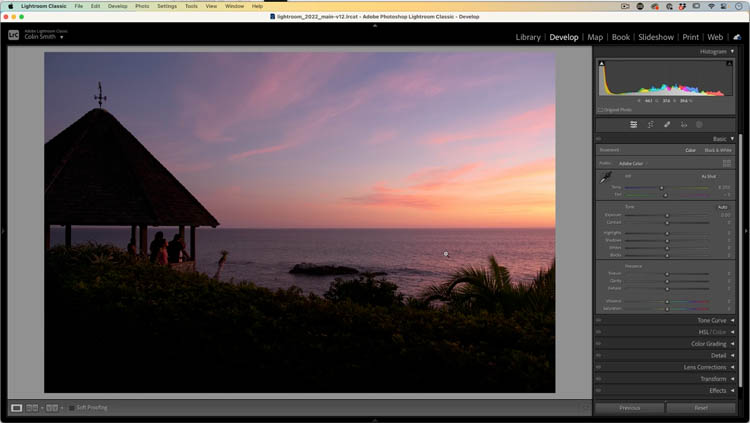Select the Red Eye correction tool

click(683, 125)
